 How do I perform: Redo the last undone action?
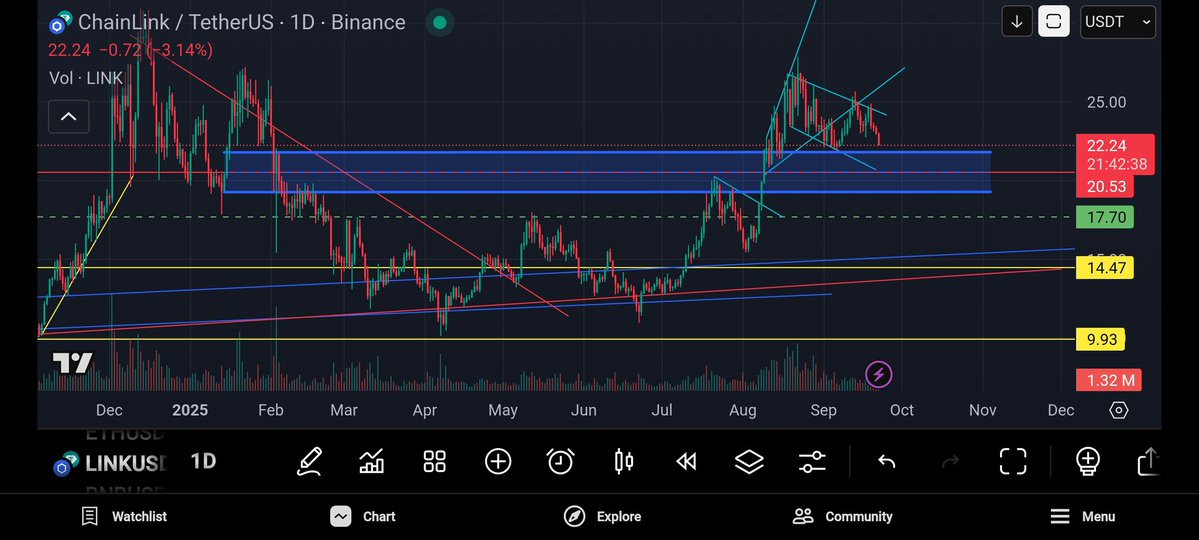[950, 461]
